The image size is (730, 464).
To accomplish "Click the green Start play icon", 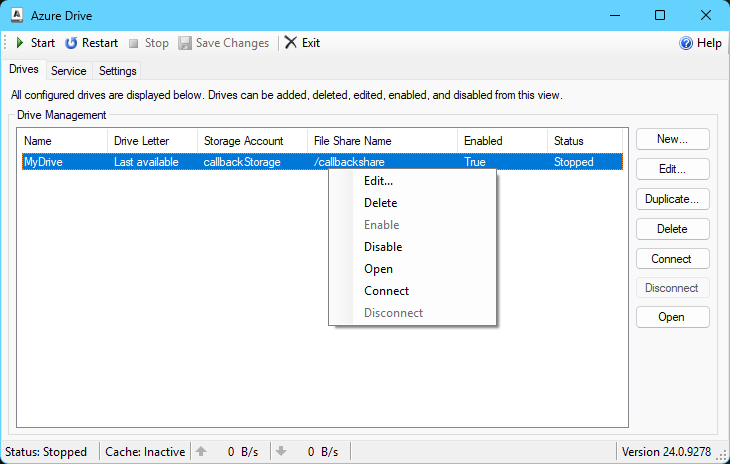I will click(x=19, y=43).
